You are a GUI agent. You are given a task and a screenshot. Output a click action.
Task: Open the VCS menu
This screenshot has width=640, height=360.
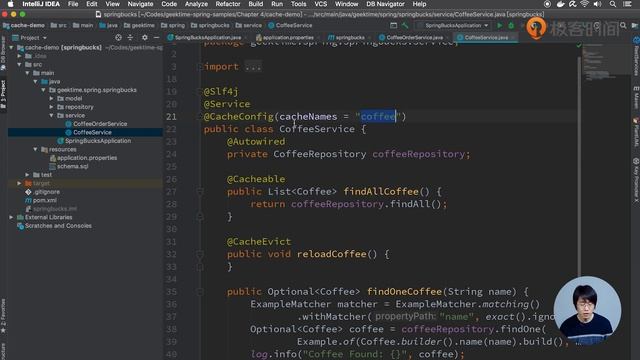click(x=320, y=4)
